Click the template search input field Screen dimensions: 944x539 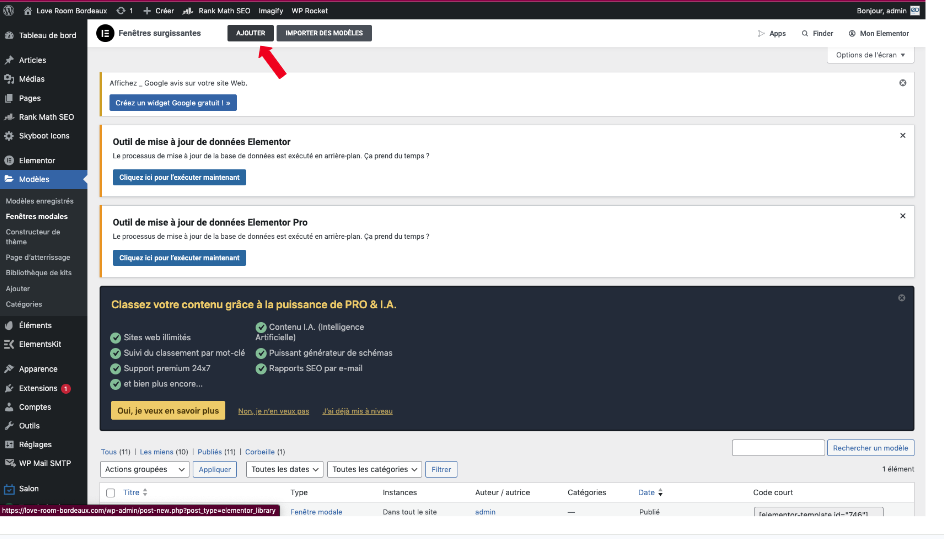coord(777,448)
